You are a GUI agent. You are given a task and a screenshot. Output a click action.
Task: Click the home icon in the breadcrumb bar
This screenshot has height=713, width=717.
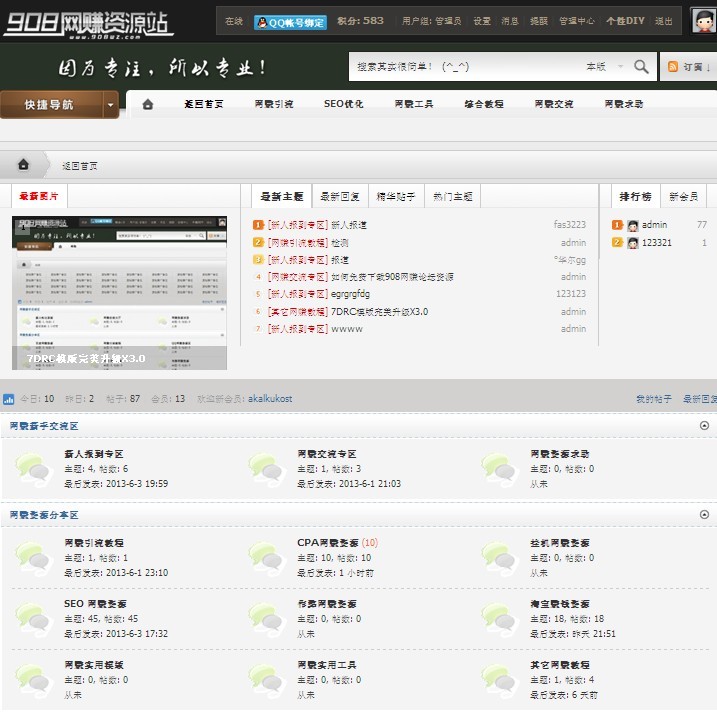(23, 164)
